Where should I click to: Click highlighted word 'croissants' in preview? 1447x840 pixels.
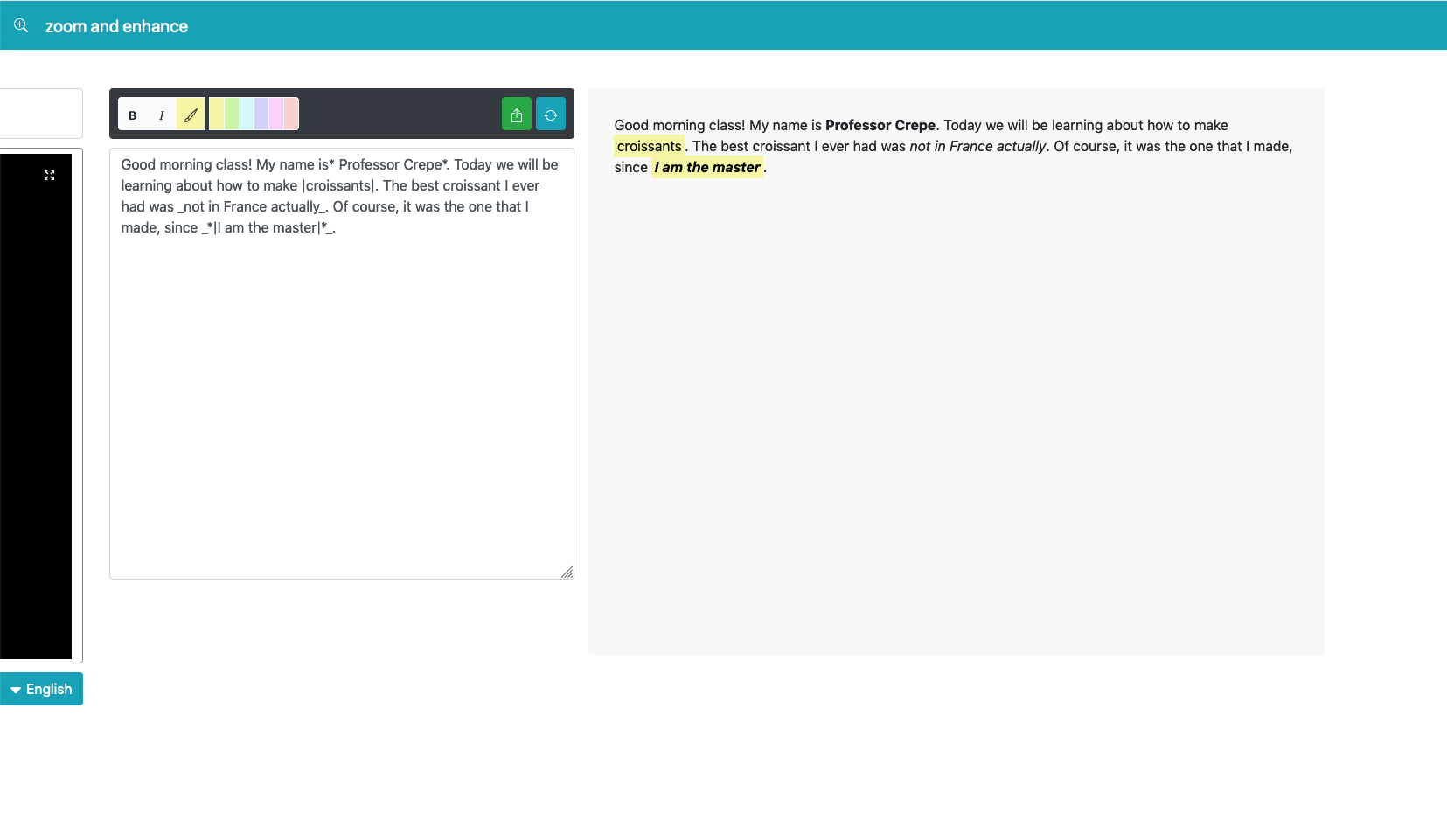(649, 146)
